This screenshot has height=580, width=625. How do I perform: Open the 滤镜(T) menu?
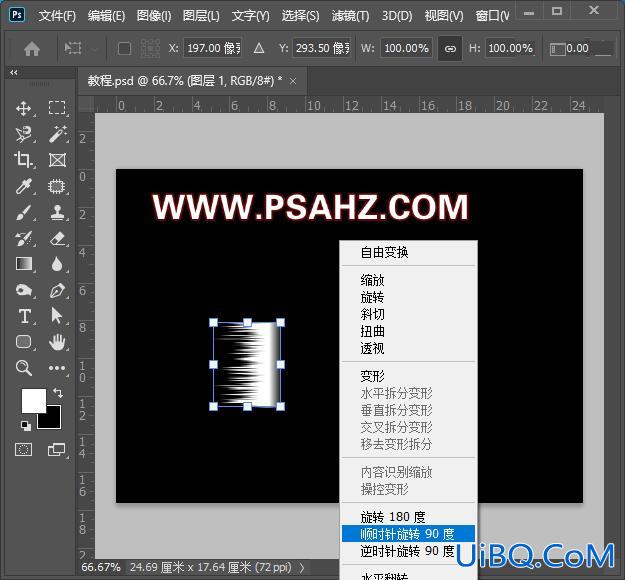click(x=350, y=16)
